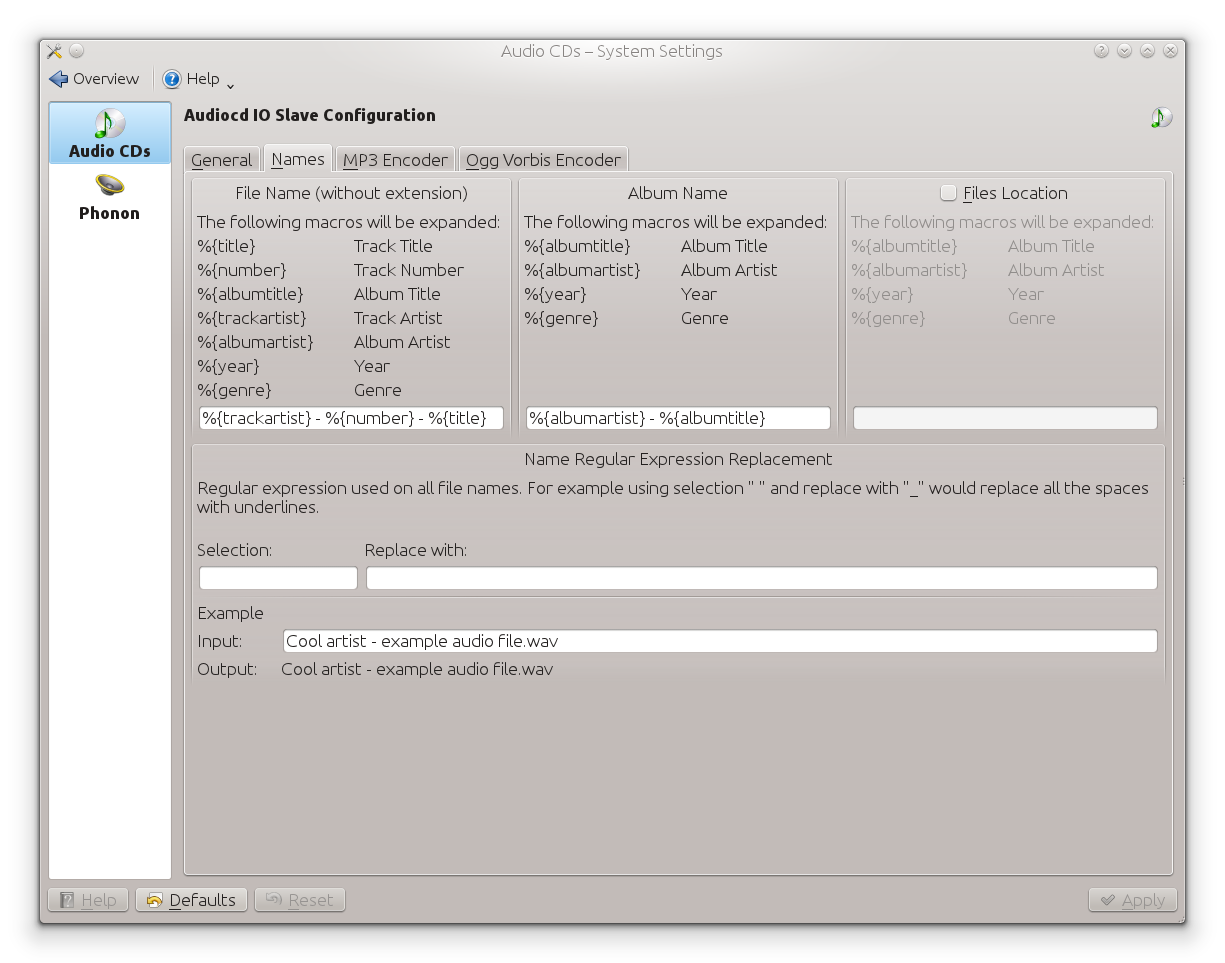The width and height of the screenshot is (1225, 963).
Task: Focus the Album Name pattern field
Action: tap(678, 418)
